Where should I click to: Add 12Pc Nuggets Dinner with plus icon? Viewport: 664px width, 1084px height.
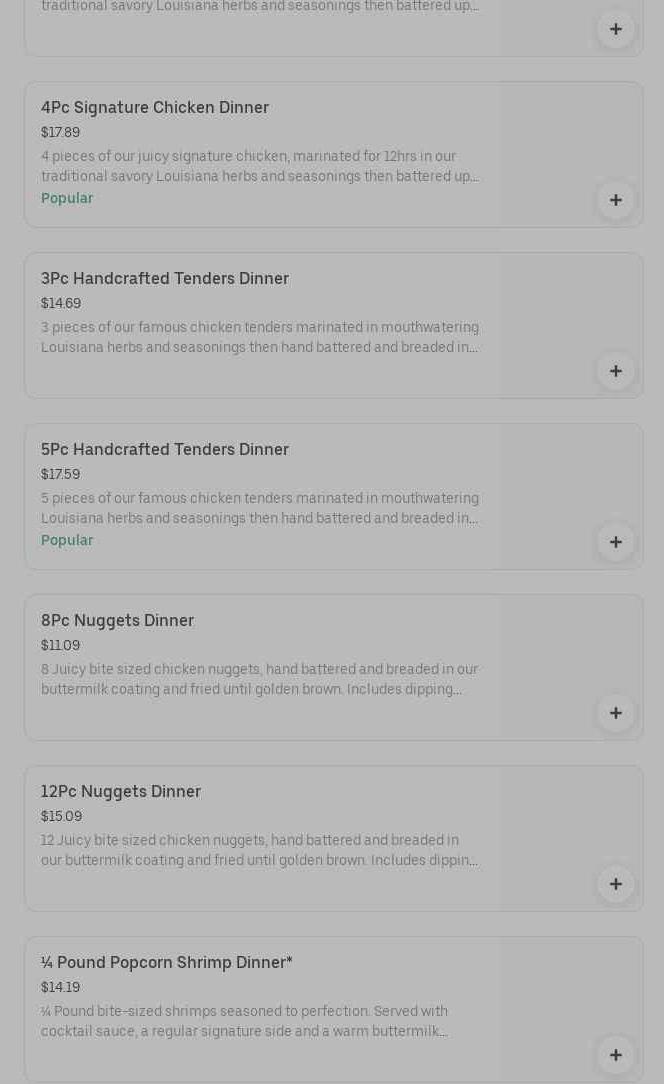click(x=615, y=884)
